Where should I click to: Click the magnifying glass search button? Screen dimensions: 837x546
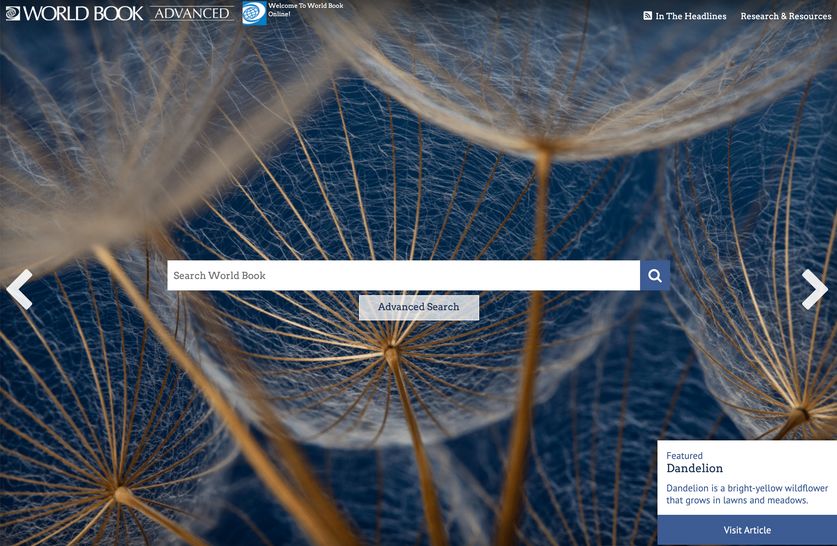(x=655, y=275)
